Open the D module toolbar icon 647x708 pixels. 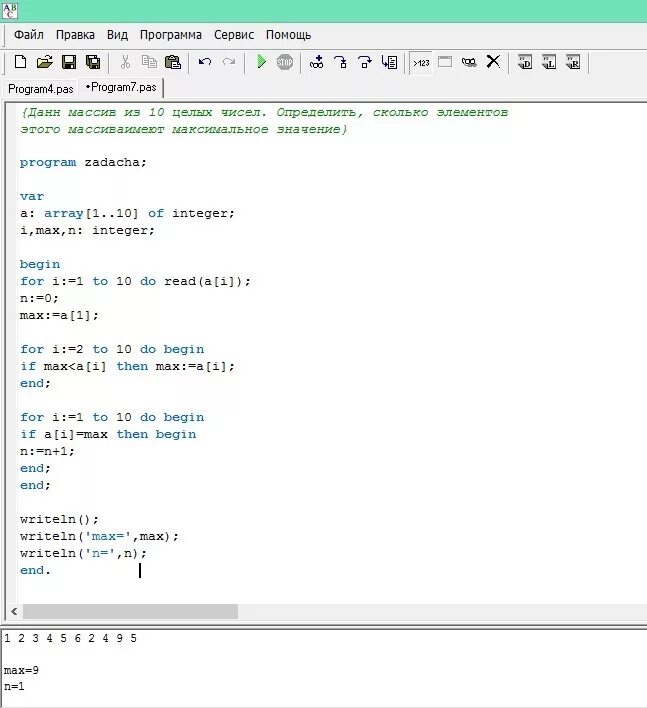click(525, 62)
